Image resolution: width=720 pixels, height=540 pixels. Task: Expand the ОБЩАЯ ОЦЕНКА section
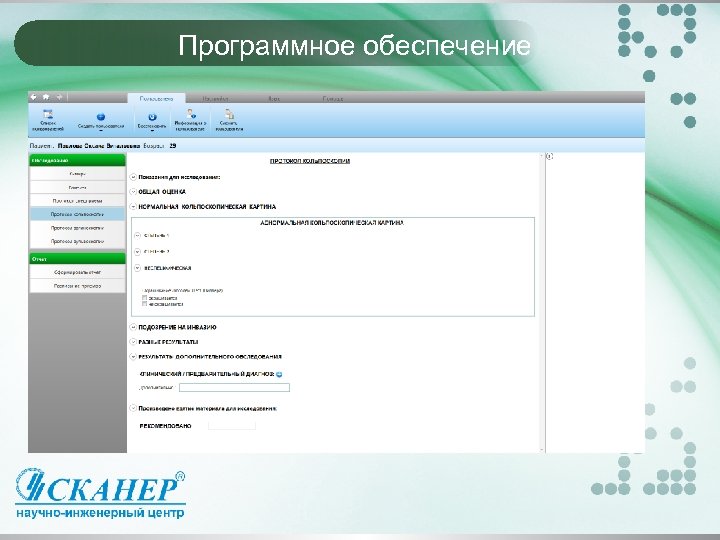coord(133,191)
